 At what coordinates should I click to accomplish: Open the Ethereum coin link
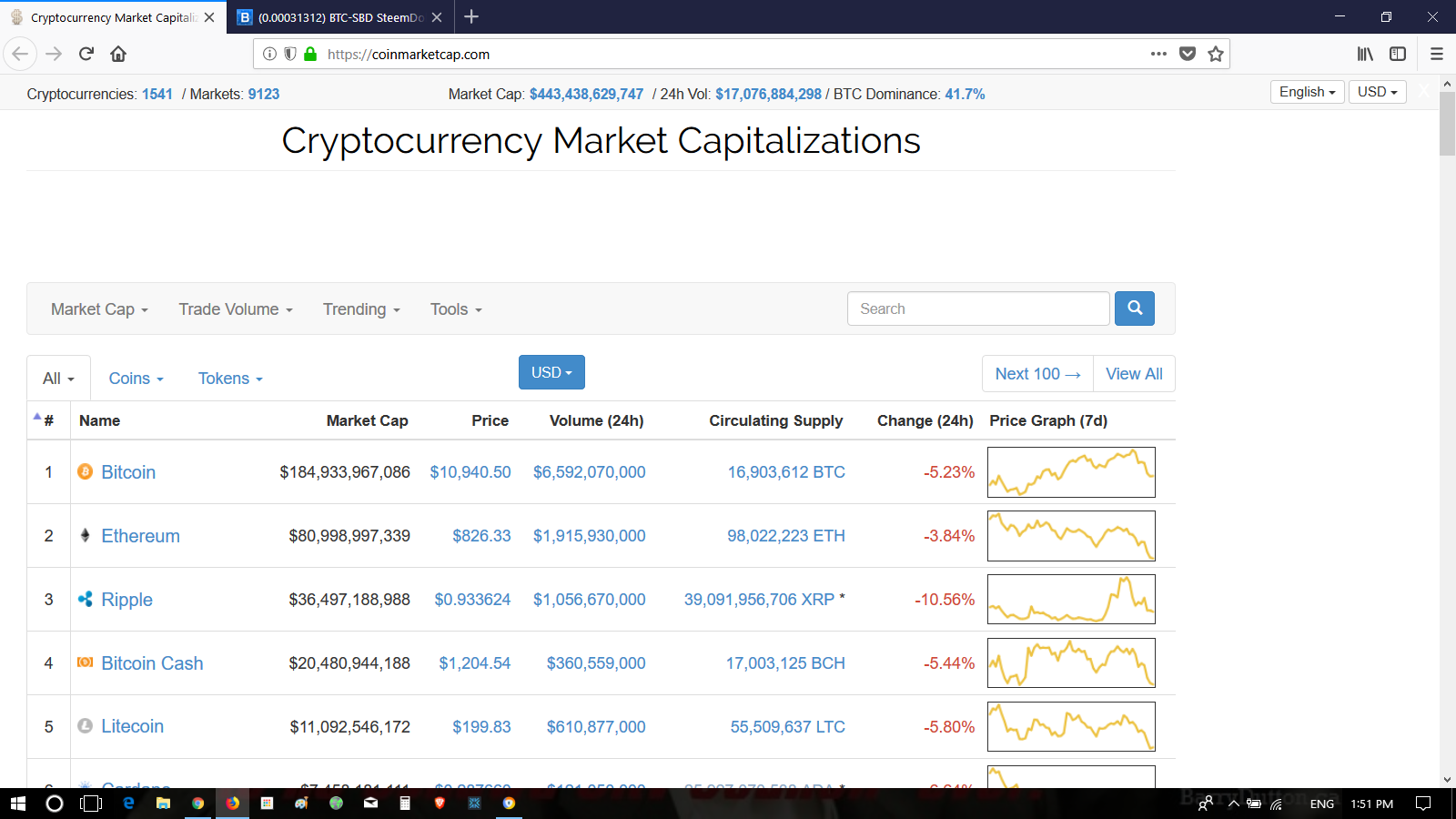[x=140, y=536]
